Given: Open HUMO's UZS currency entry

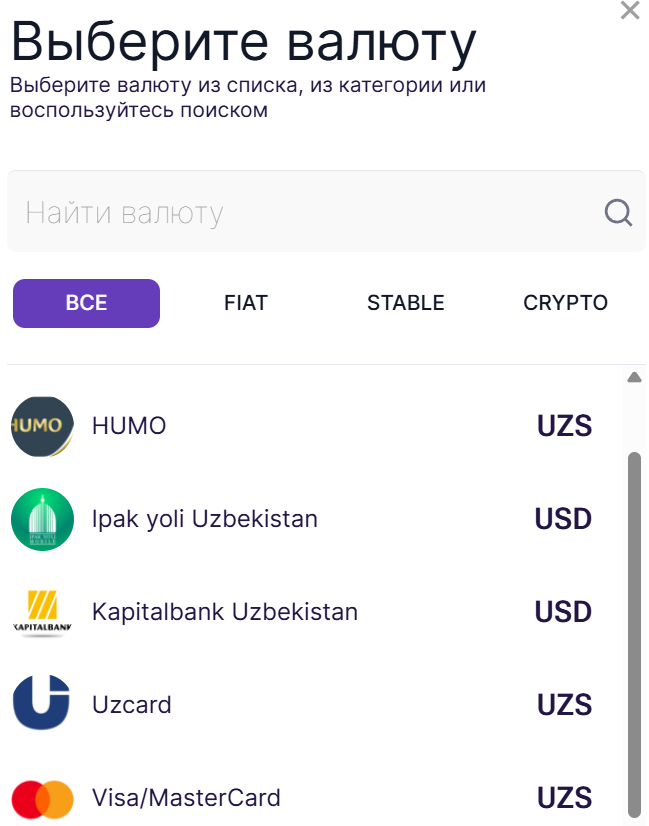Looking at the screenshot, I should 564,425.
